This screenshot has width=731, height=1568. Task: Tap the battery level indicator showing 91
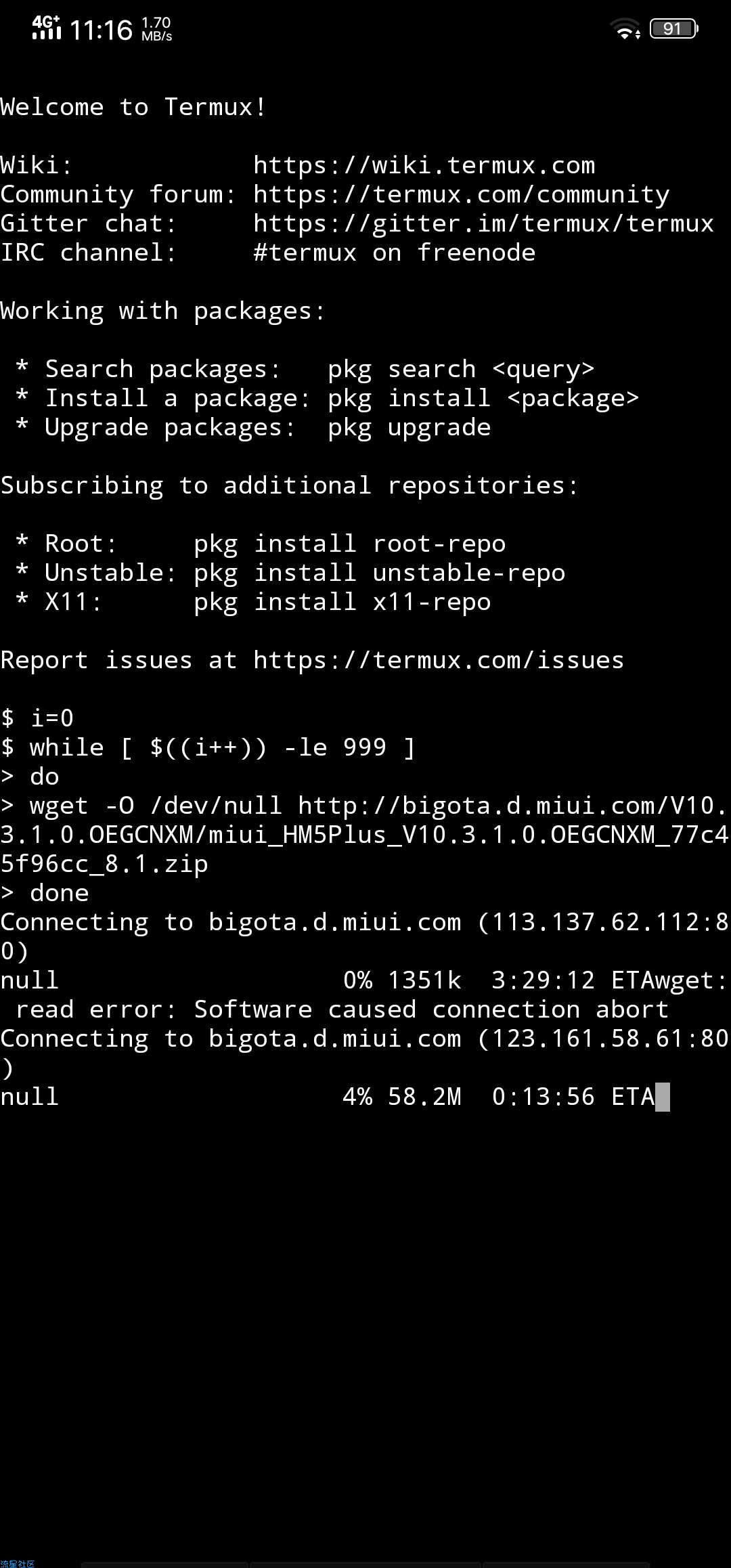(x=673, y=28)
